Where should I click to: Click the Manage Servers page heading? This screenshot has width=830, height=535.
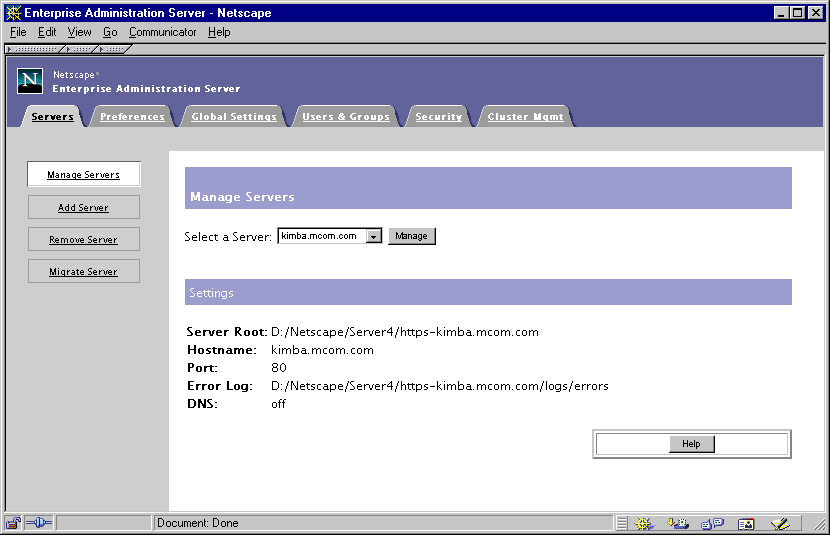[x=242, y=197]
